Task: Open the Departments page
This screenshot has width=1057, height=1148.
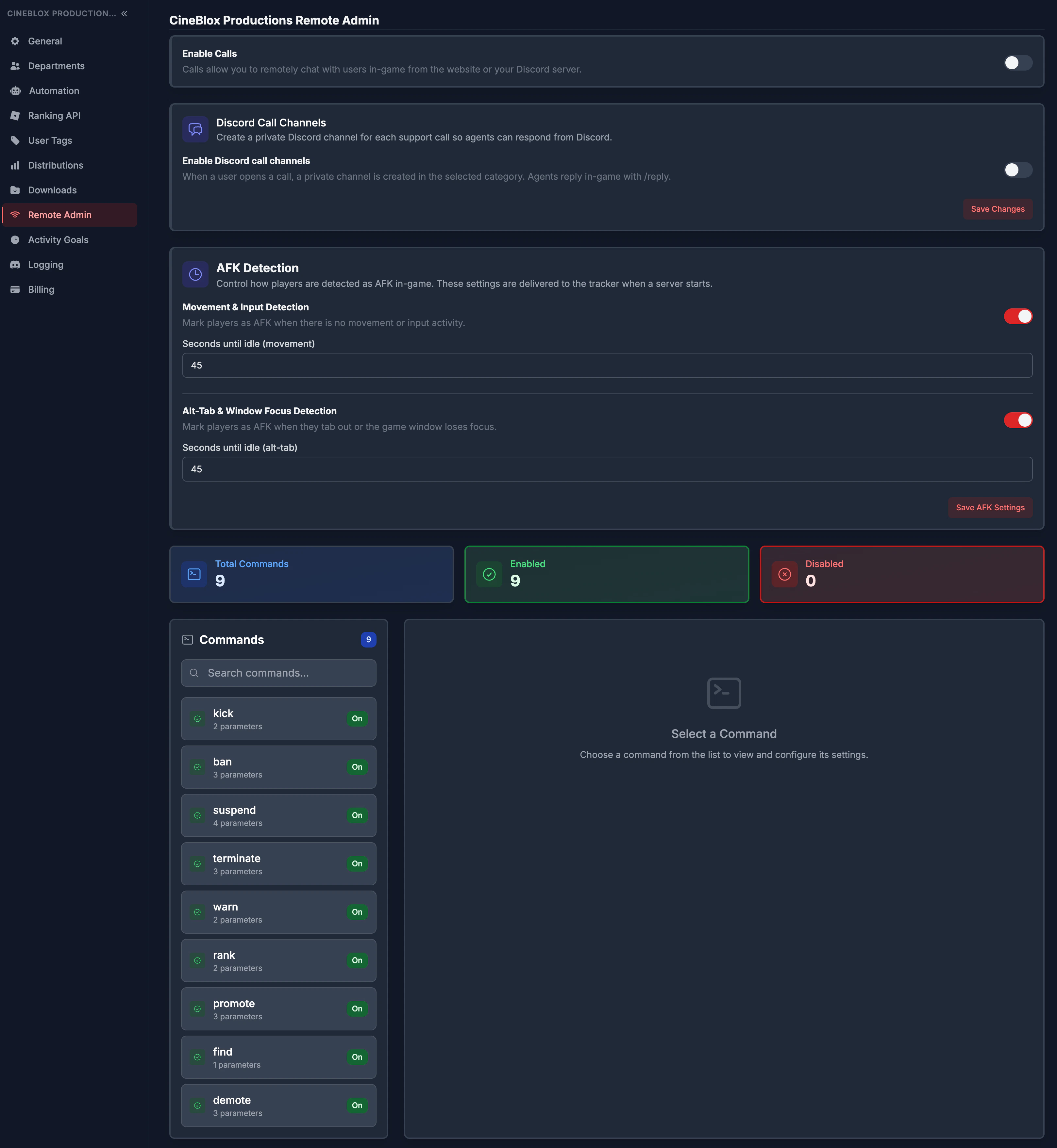Action: (x=70, y=66)
